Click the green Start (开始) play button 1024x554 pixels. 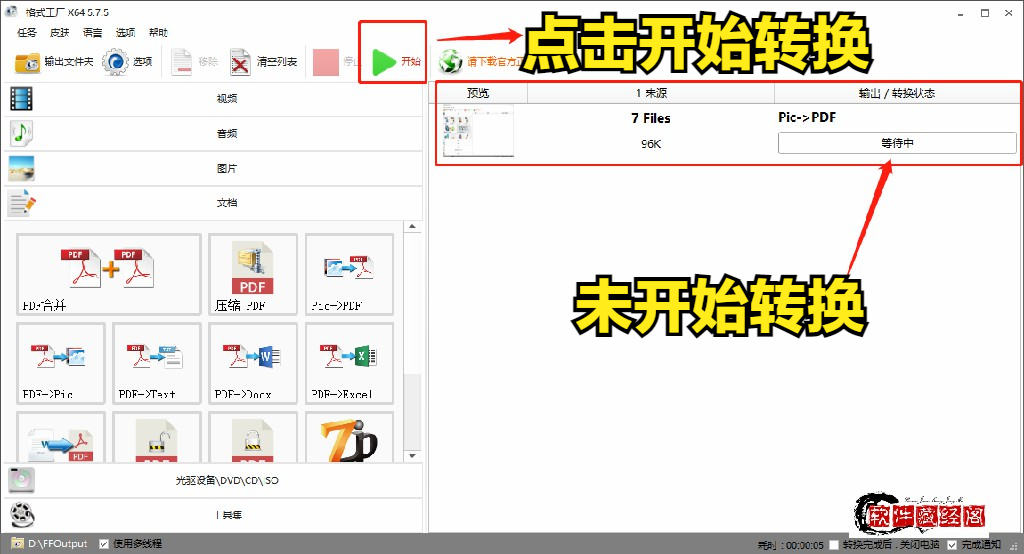click(394, 61)
